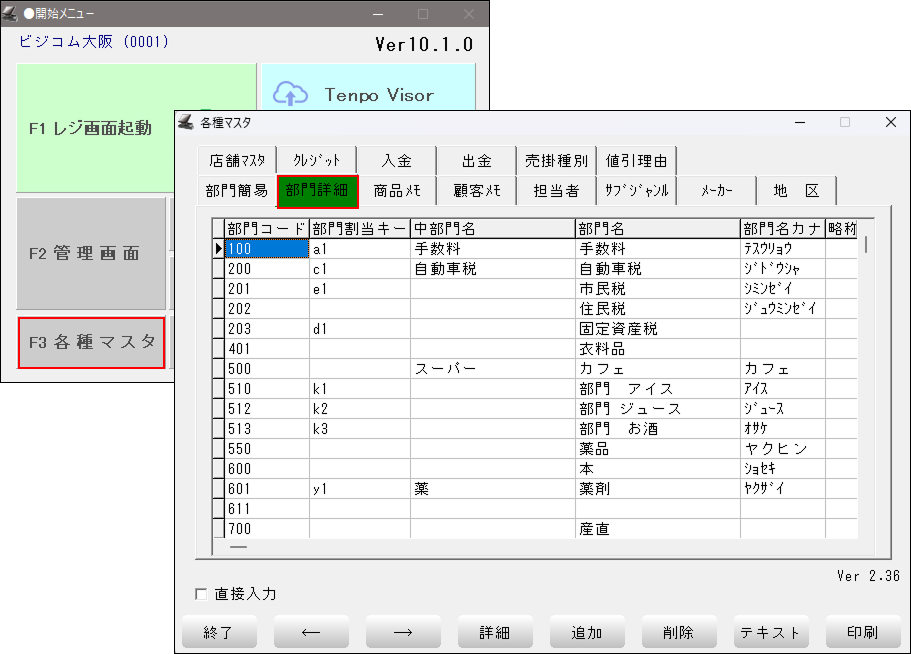Open F2 管理画面

90,254
